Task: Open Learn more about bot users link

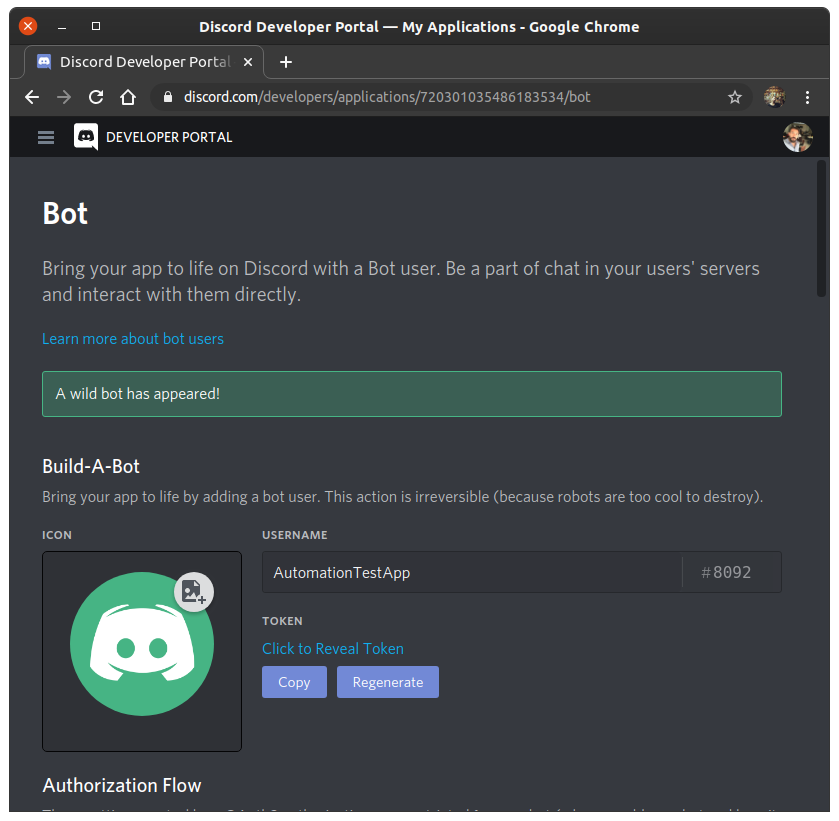Action: point(133,339)
